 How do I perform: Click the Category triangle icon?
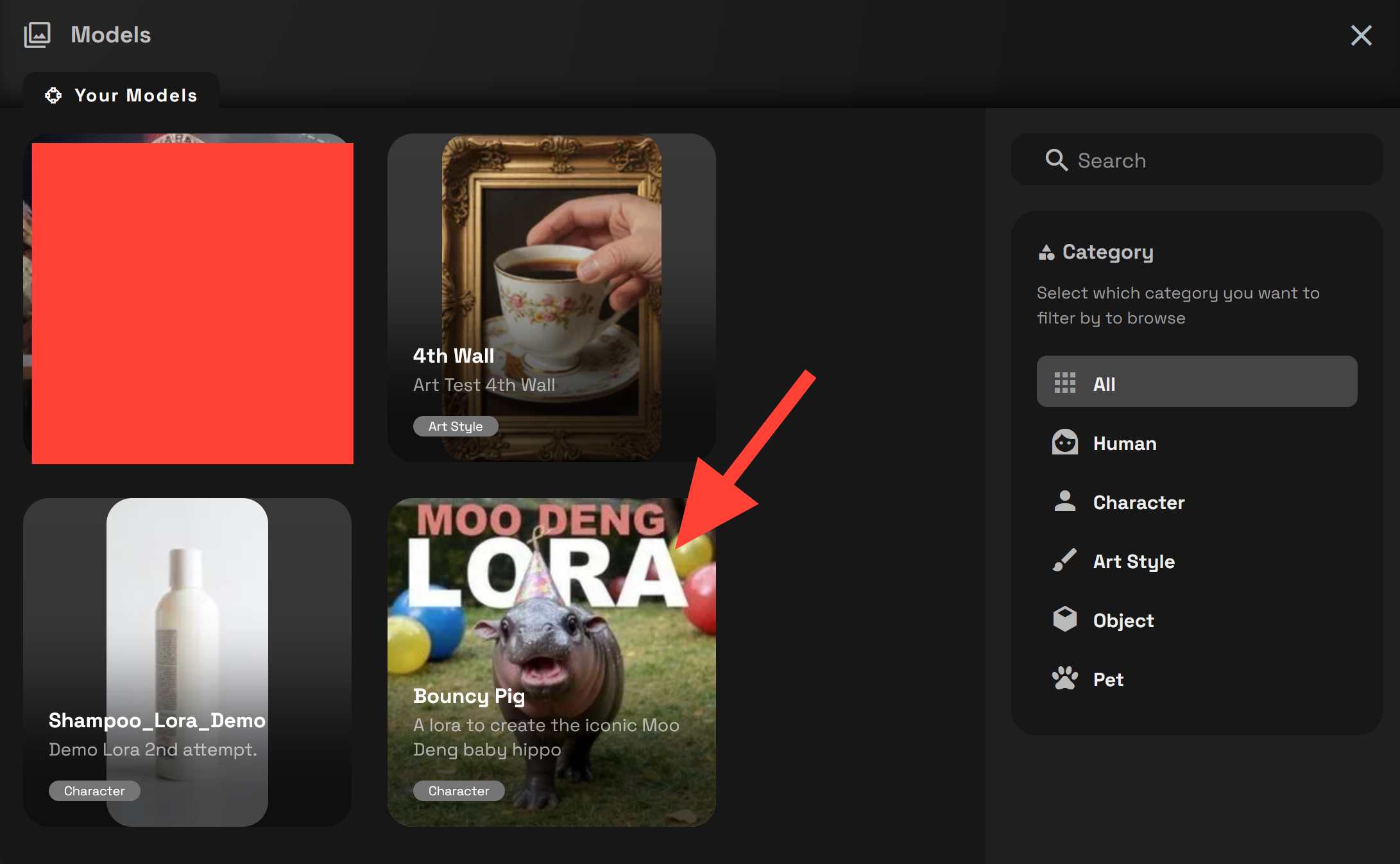point(1046,251)
